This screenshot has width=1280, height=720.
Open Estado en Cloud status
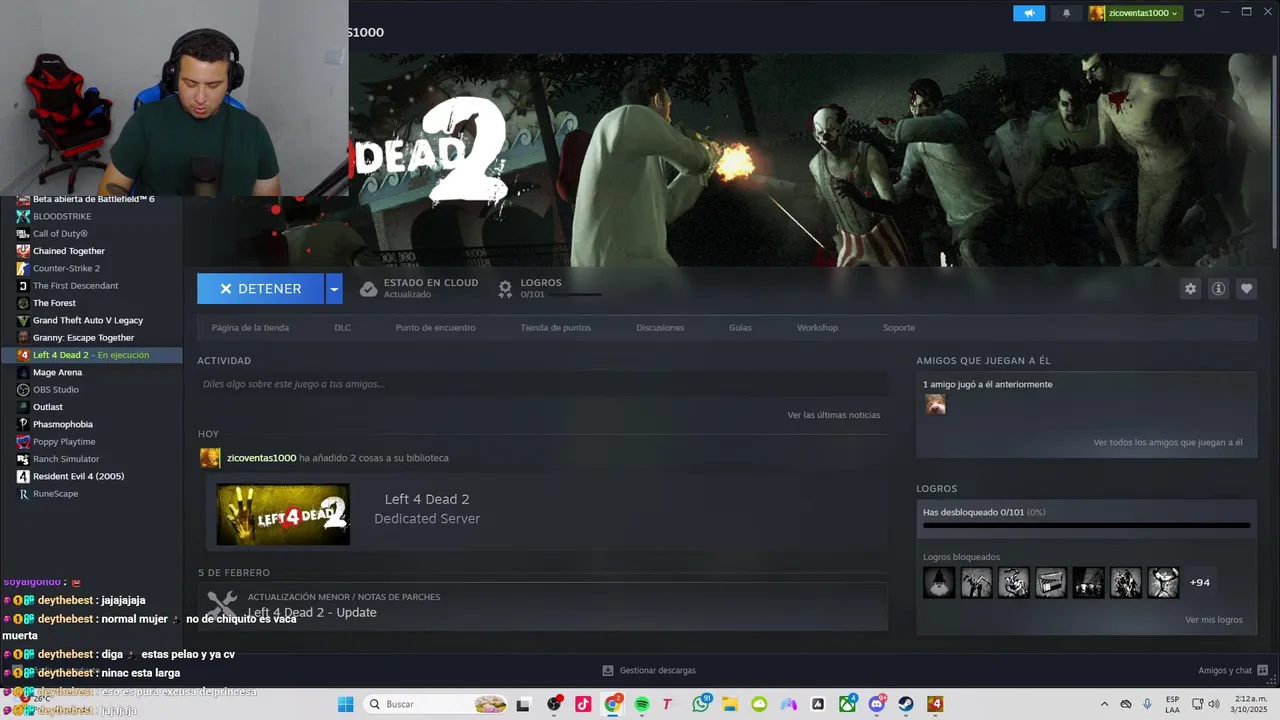tap(419, 288)
